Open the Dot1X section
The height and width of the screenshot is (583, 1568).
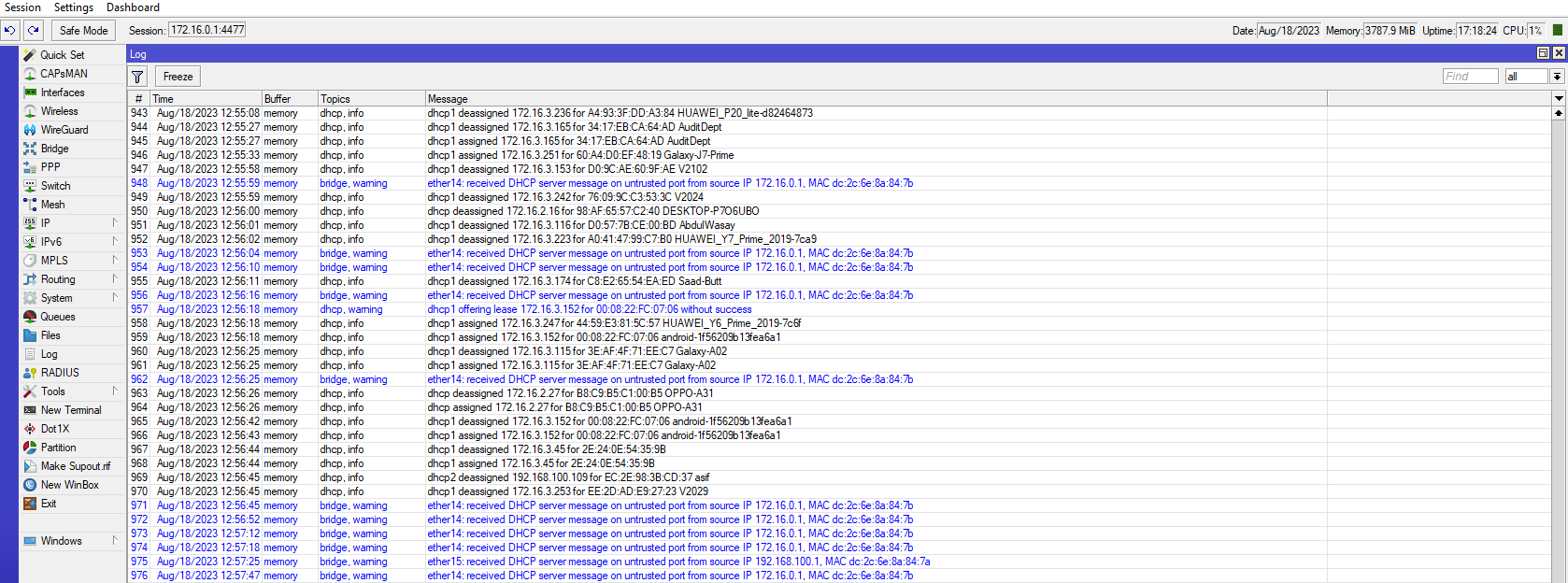55,429
